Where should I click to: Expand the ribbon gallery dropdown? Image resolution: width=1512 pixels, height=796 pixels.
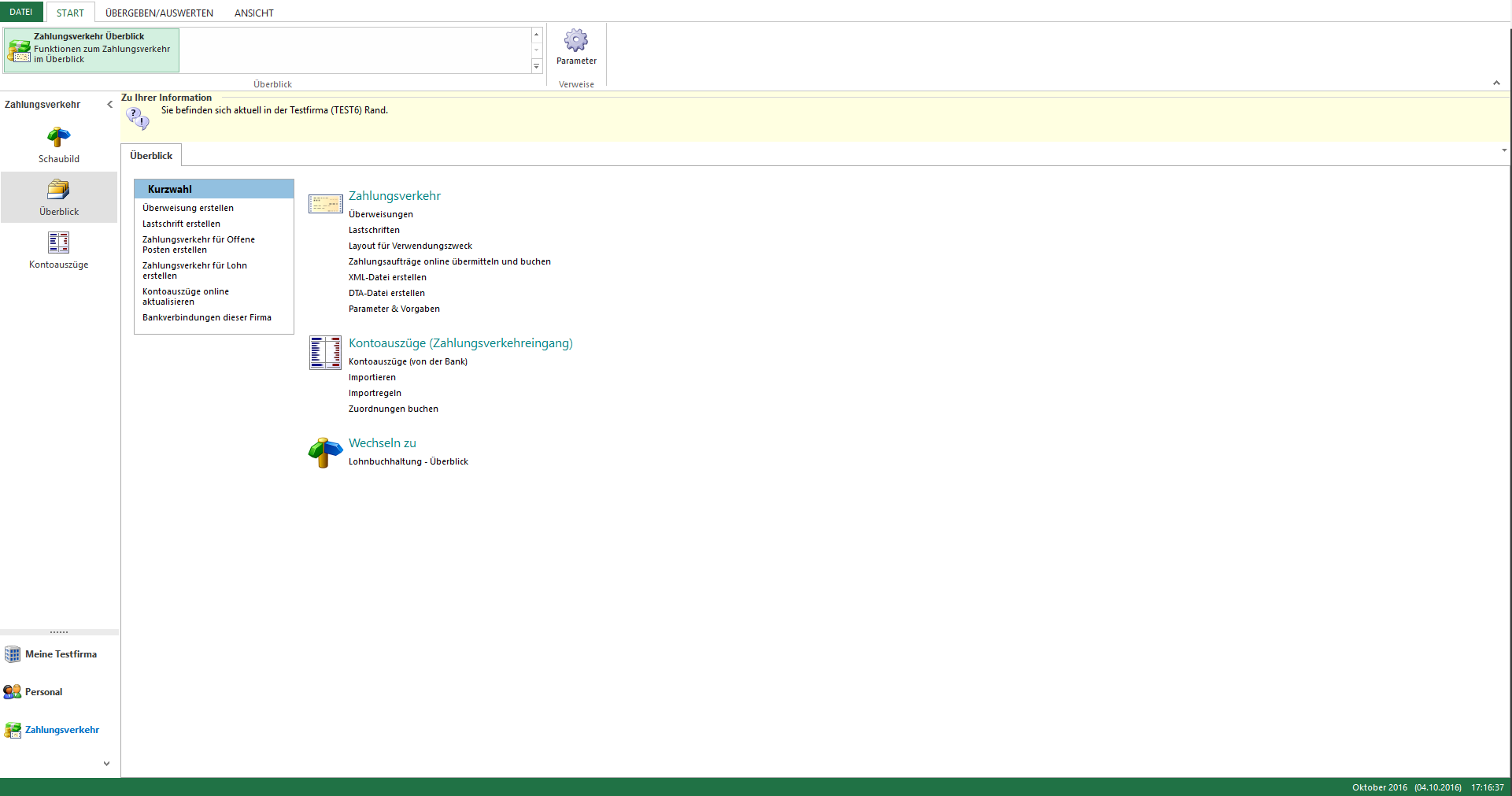click(x=537, y=67)
